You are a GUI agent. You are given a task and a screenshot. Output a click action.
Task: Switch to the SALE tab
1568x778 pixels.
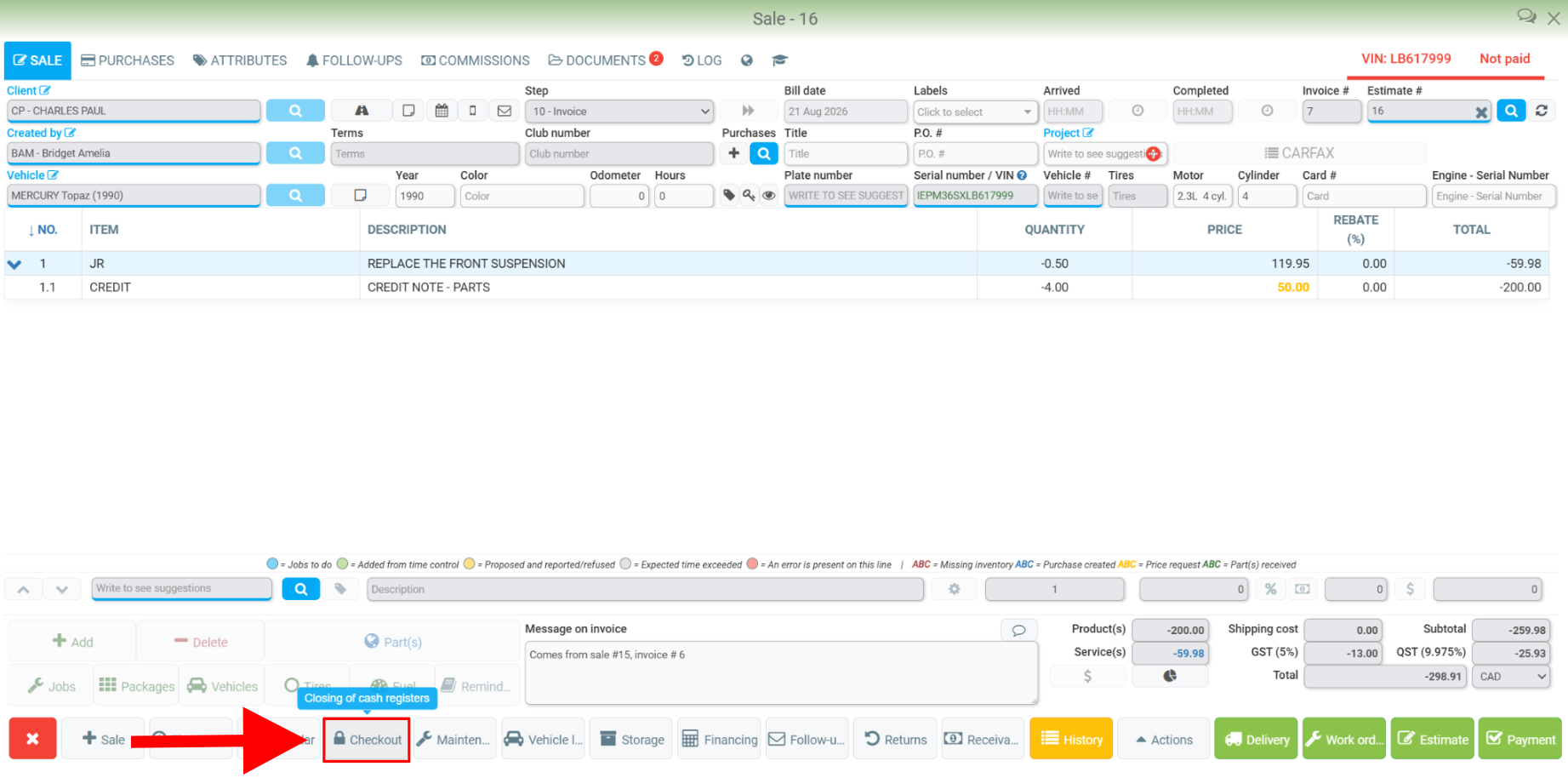[x=38, y=60]
